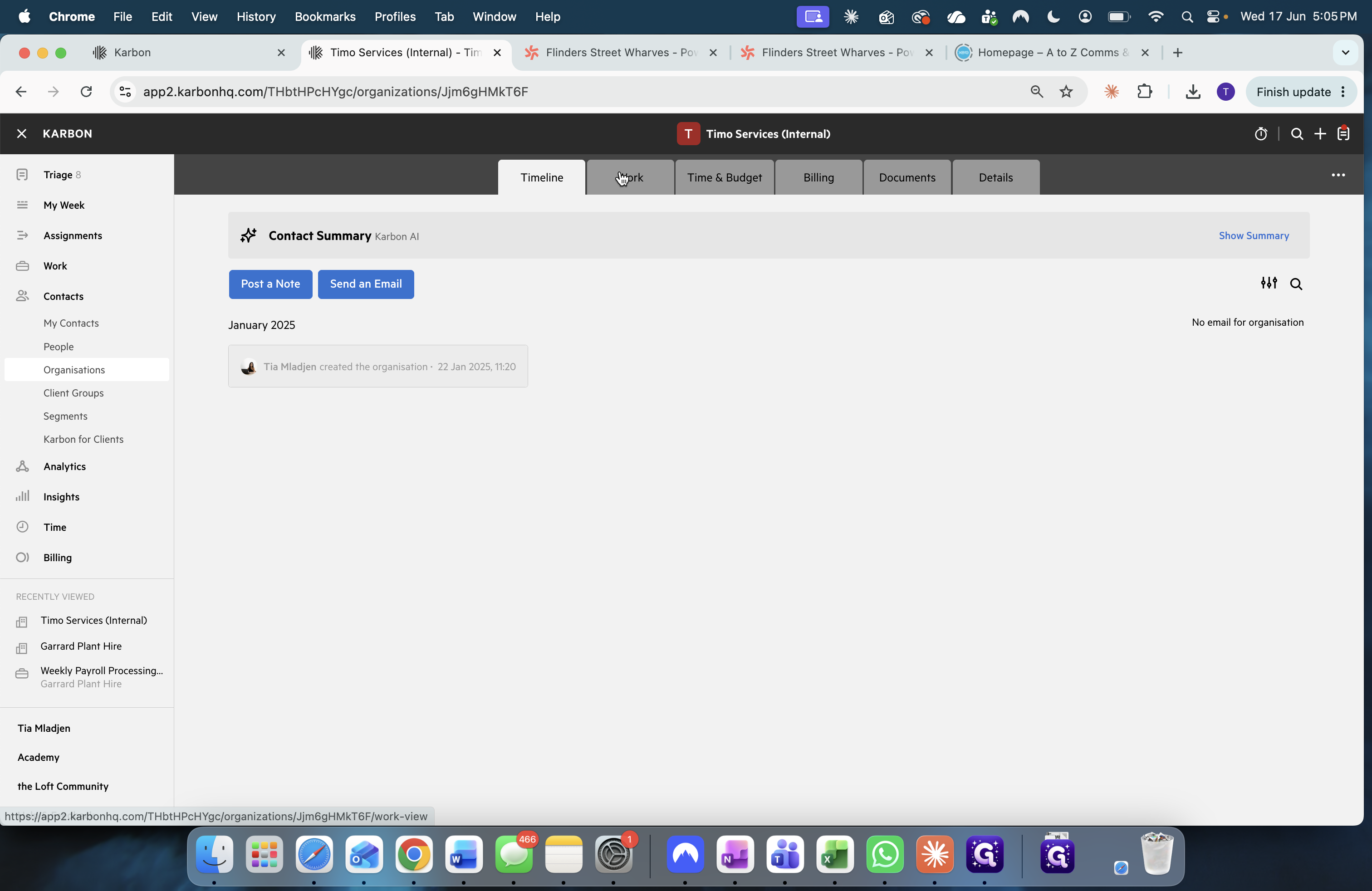Open Chrome profile avatar T
Screen dimensions: 1372x891
(x=1225, y=92)
